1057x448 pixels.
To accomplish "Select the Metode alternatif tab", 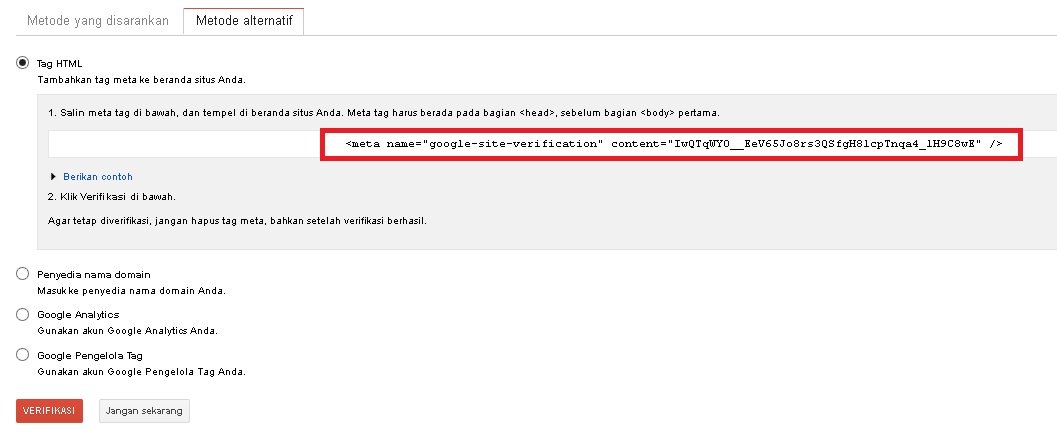I will coord(243,20).
